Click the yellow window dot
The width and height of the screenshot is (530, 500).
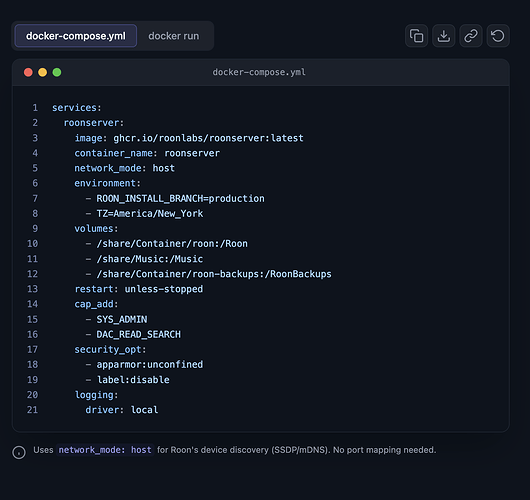(x=43, y=72)
